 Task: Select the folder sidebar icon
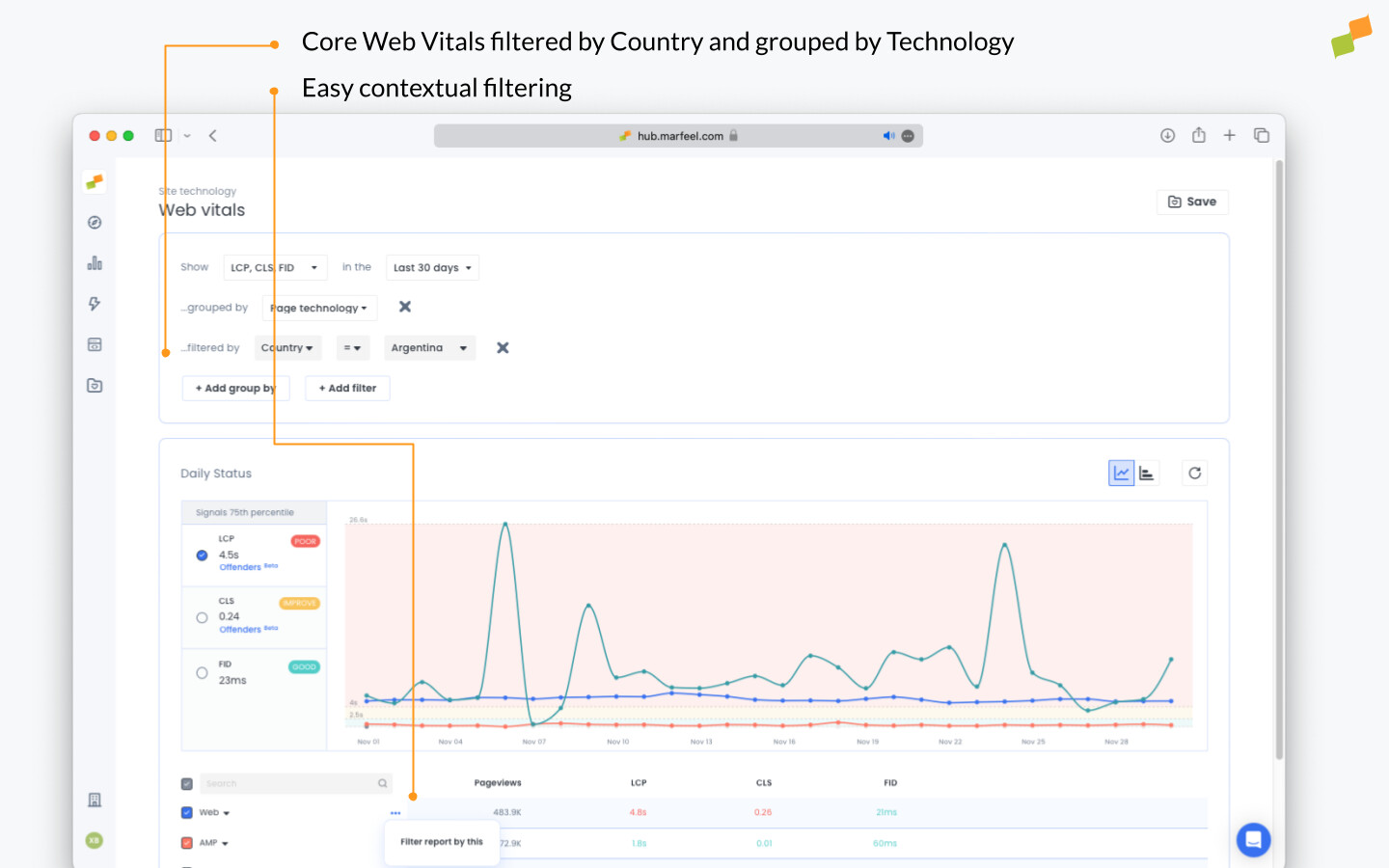(x=94, y=384)
